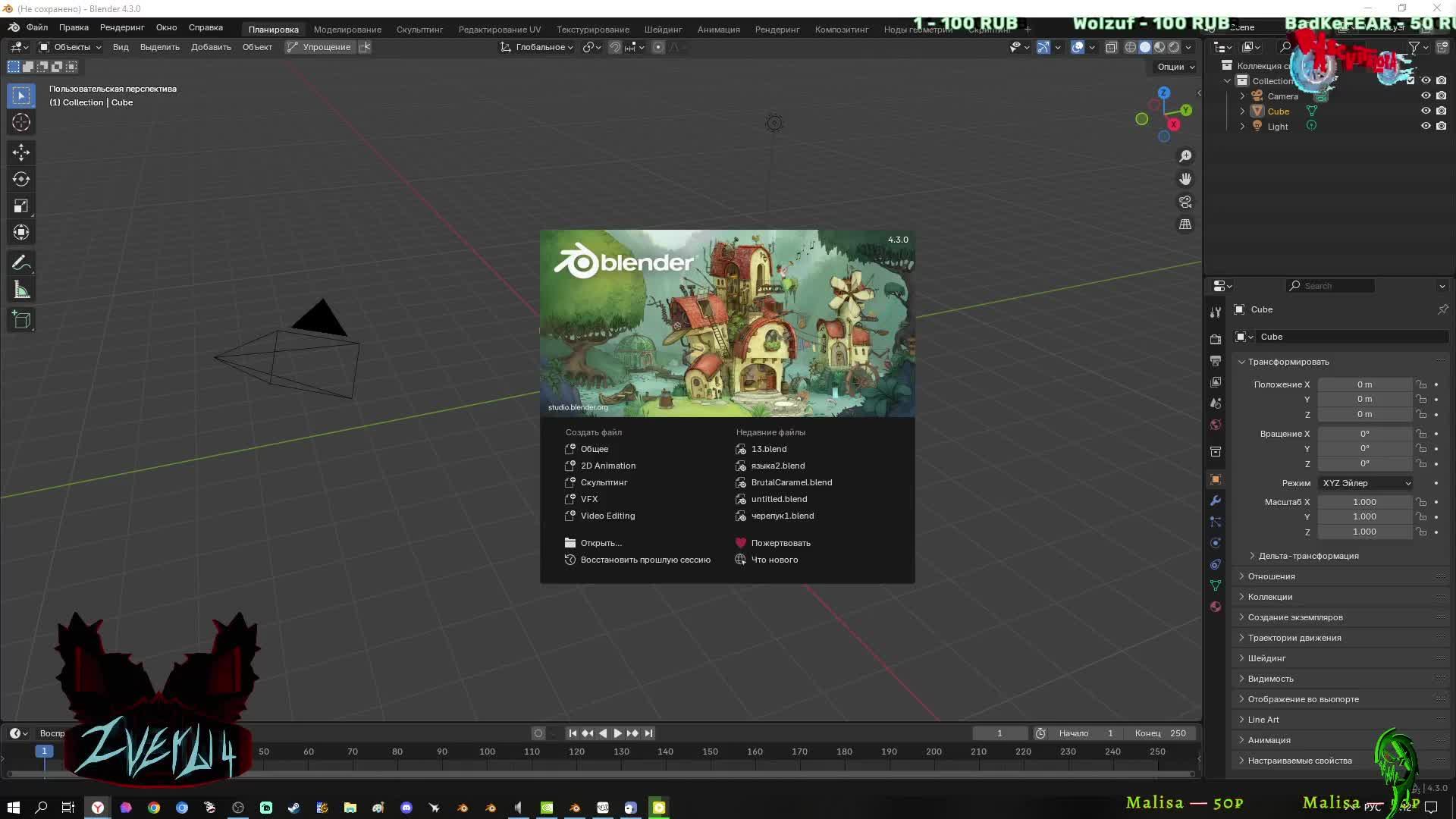Open the XYZ Эйлер rotation mode dropdown
The image size is (1456, 819).
pyautogui.click(x=1366, y=483)
